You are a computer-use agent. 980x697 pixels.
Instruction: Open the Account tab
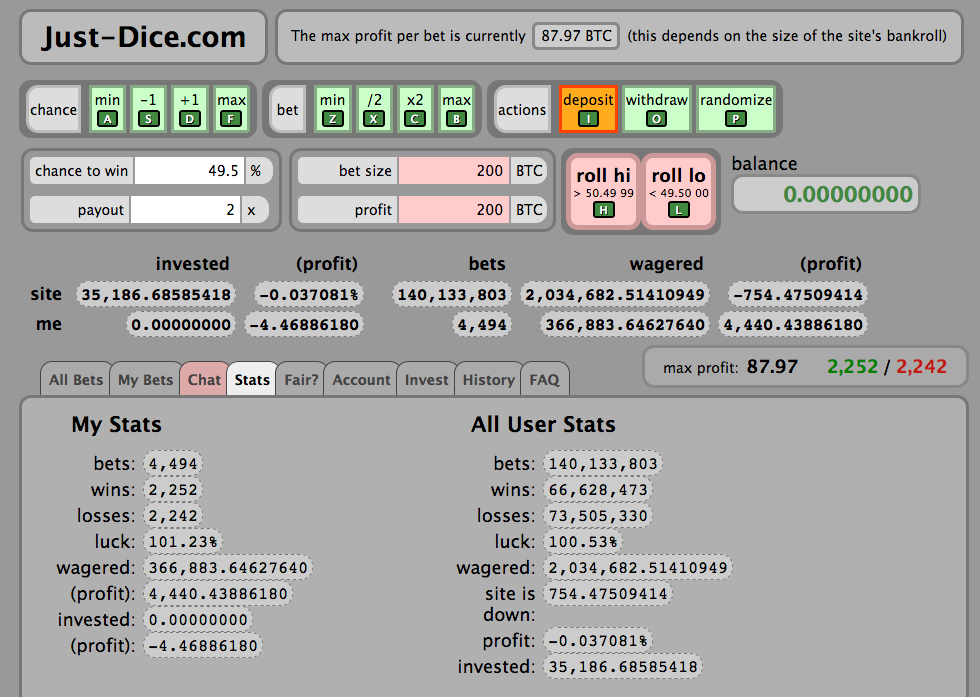point(361,379)
